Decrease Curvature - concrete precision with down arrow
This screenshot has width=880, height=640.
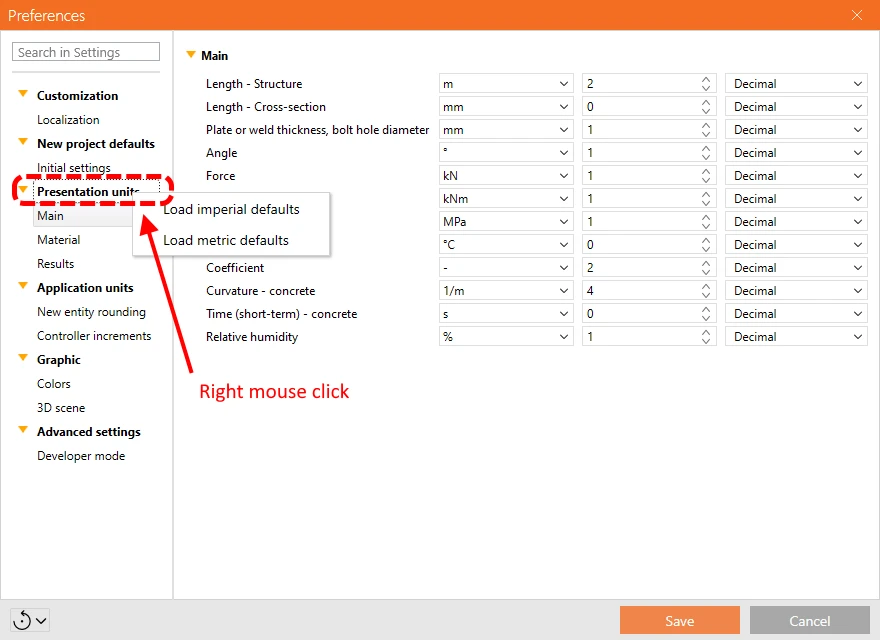[706, 295]
